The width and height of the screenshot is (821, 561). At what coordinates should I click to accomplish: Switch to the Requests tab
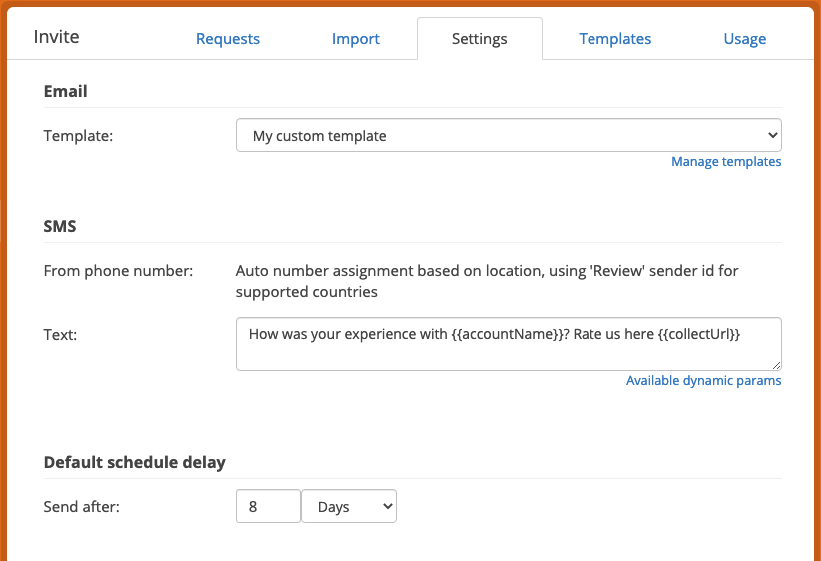point(228,39)
